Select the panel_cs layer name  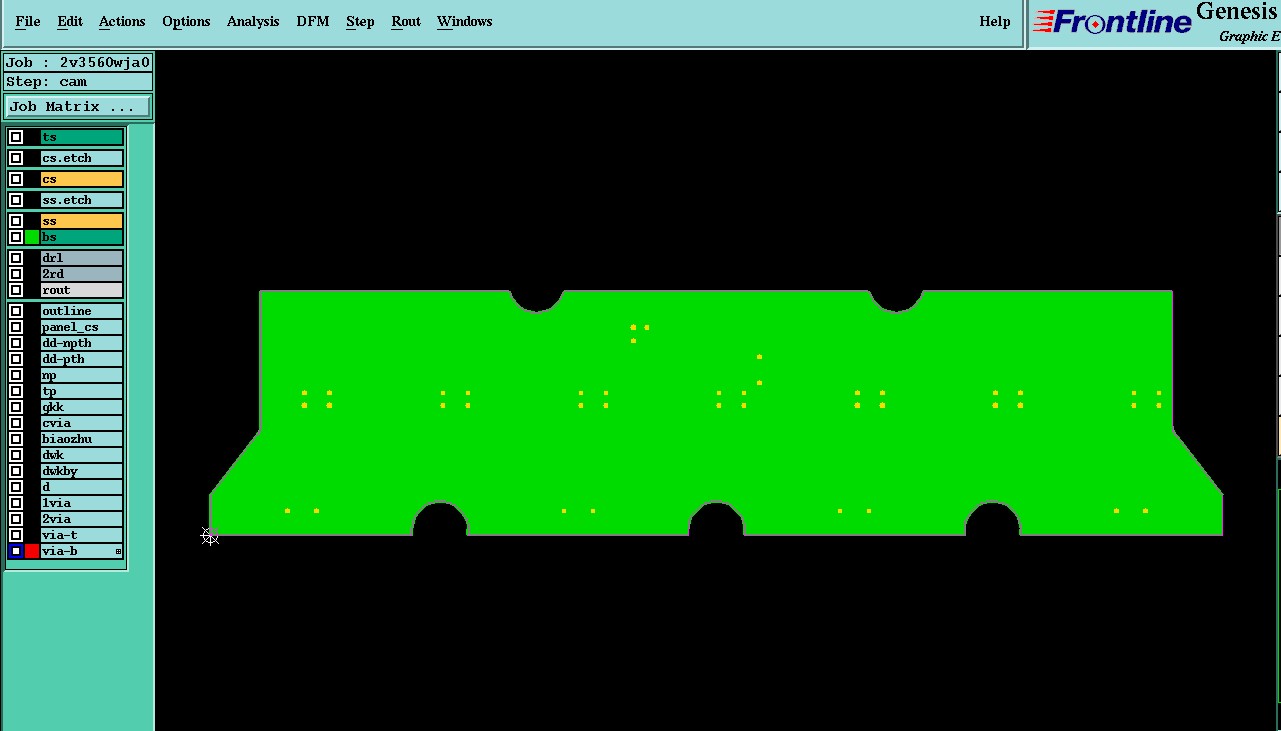82,327
